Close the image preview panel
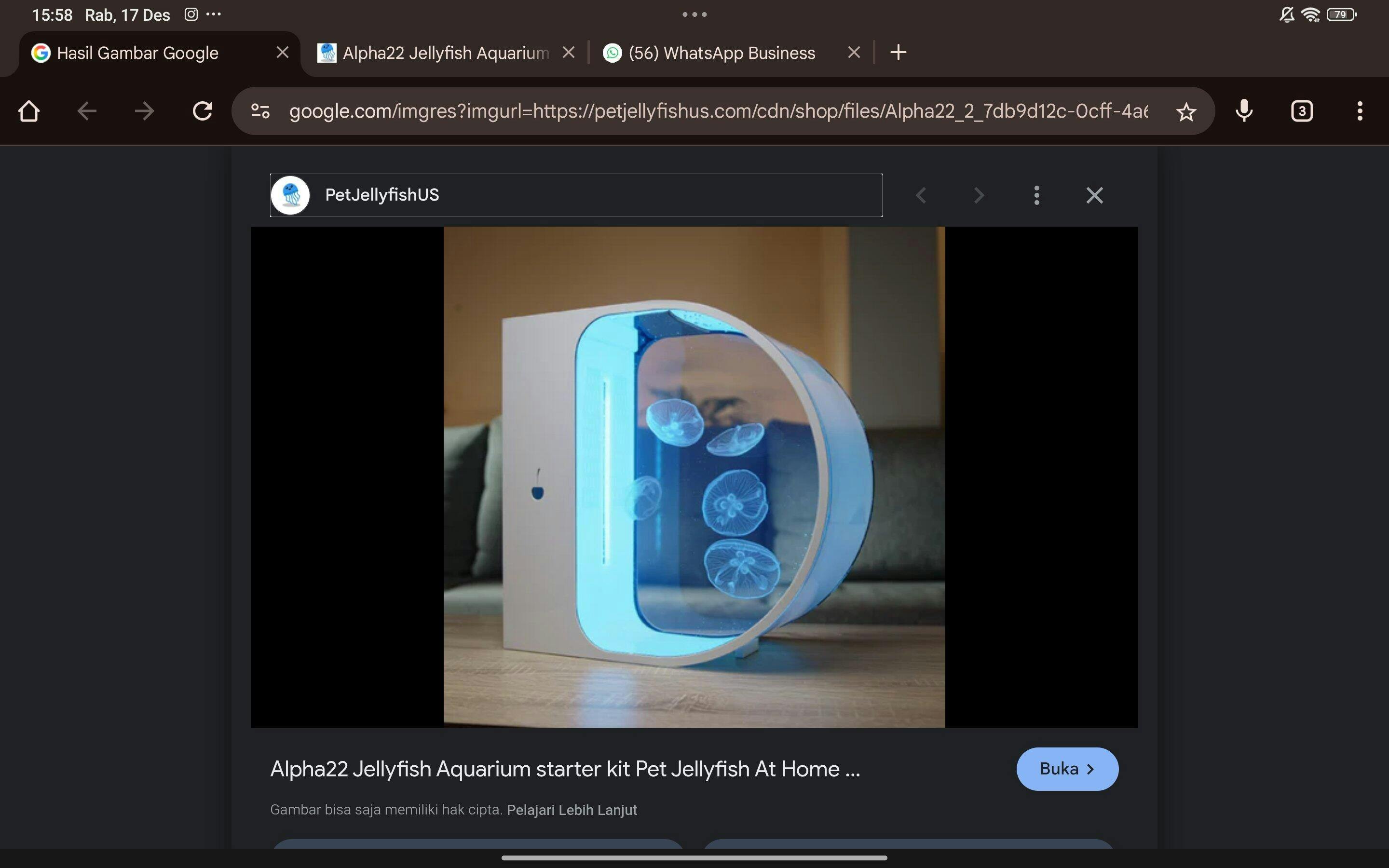 [x=1094, y=195]
